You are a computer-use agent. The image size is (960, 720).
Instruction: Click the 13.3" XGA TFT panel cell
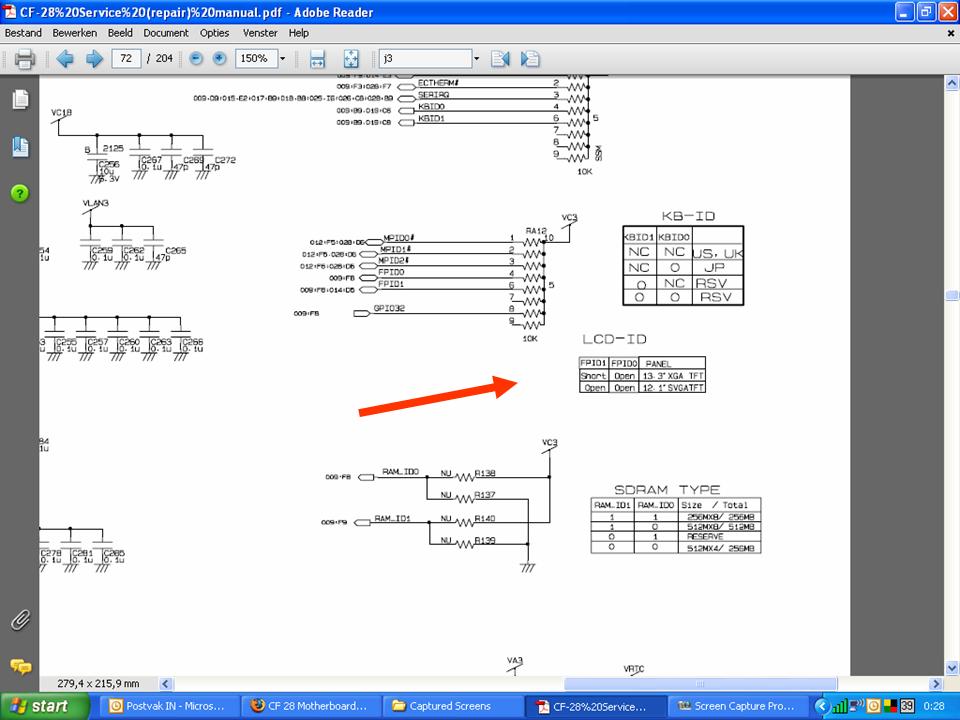[x=672, y=376]
